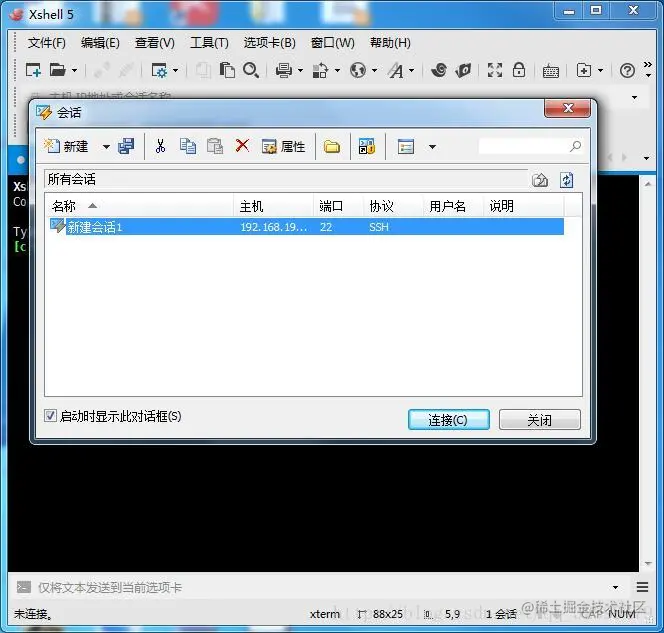Expand the open folder dropdown arrow in toolbar
Image resolution: width=664 pixels, height=633 pixels.
click(x=75, y=70)
